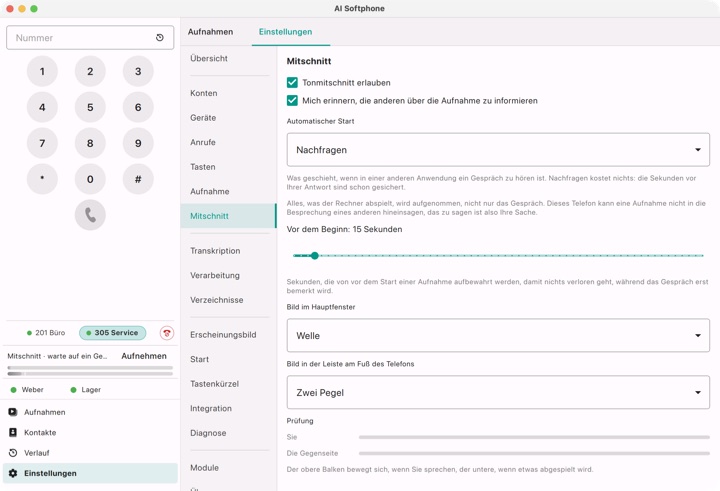Image resolution: width=720 pixels, height=491 pixels.
Task: Click the Aufnehmen button
Action: (144, 356)
